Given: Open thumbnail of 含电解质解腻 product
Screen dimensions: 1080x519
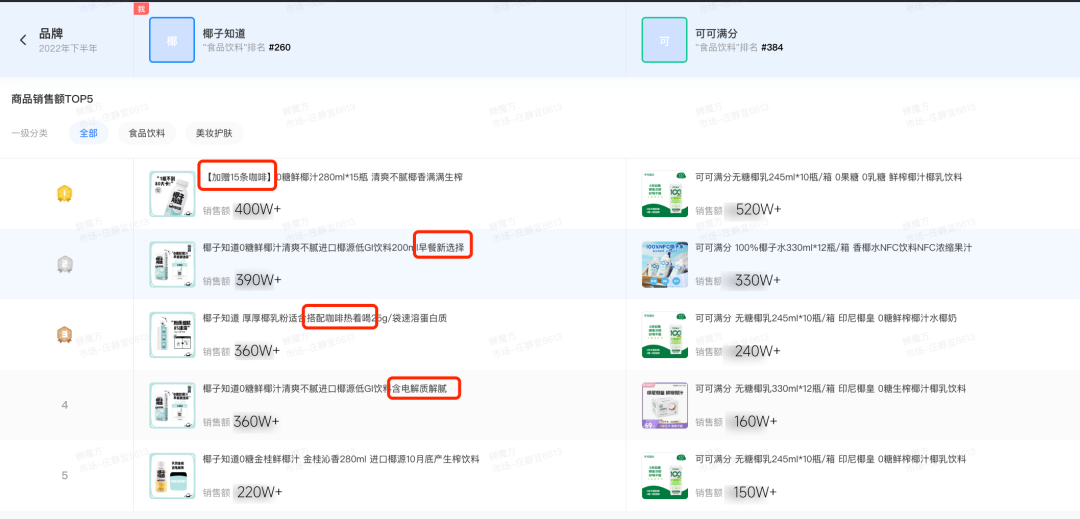Looking at the screenshot, I should click(172, 406).
